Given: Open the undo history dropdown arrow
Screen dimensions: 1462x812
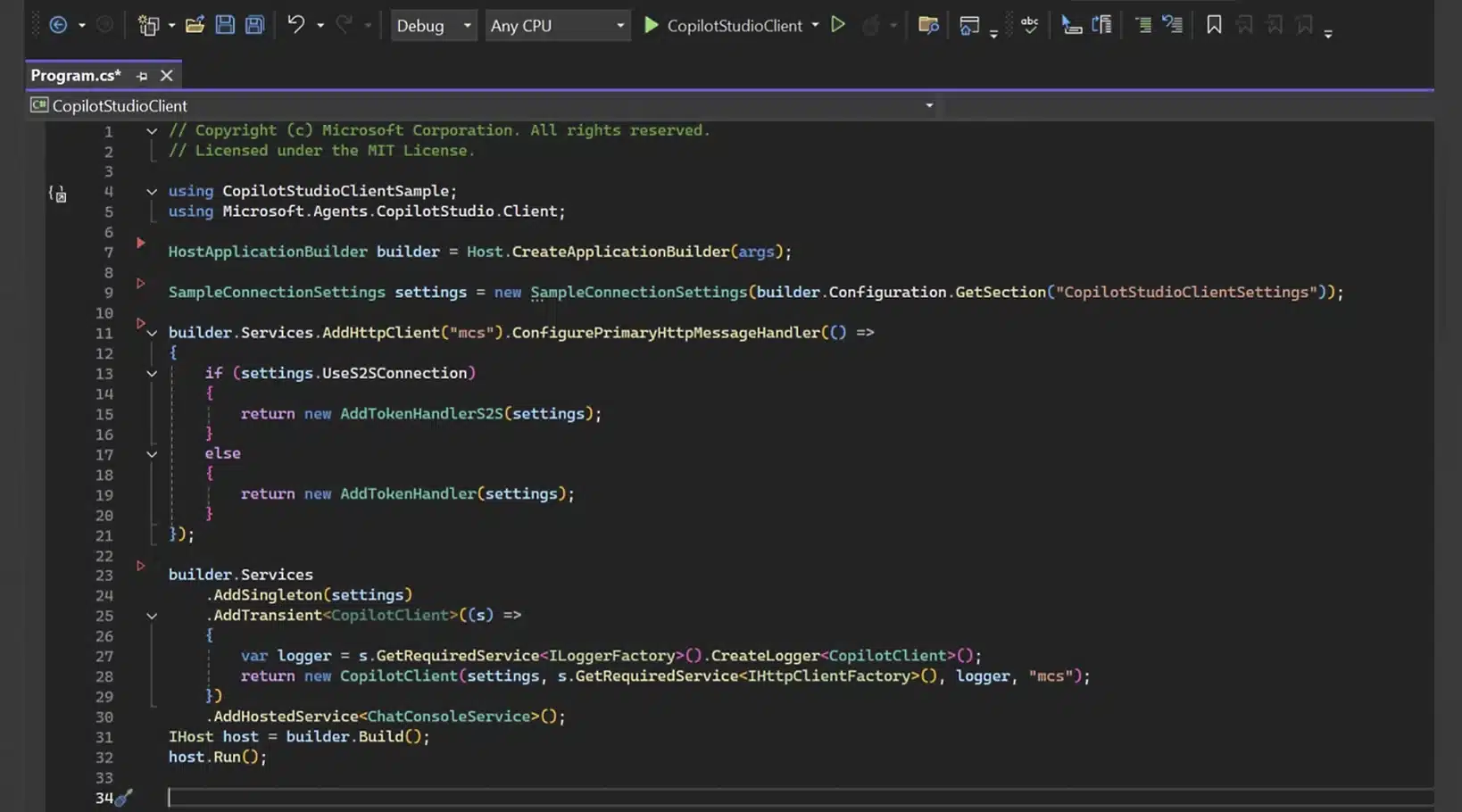Looking at the screenshot, I should [320, 26].
